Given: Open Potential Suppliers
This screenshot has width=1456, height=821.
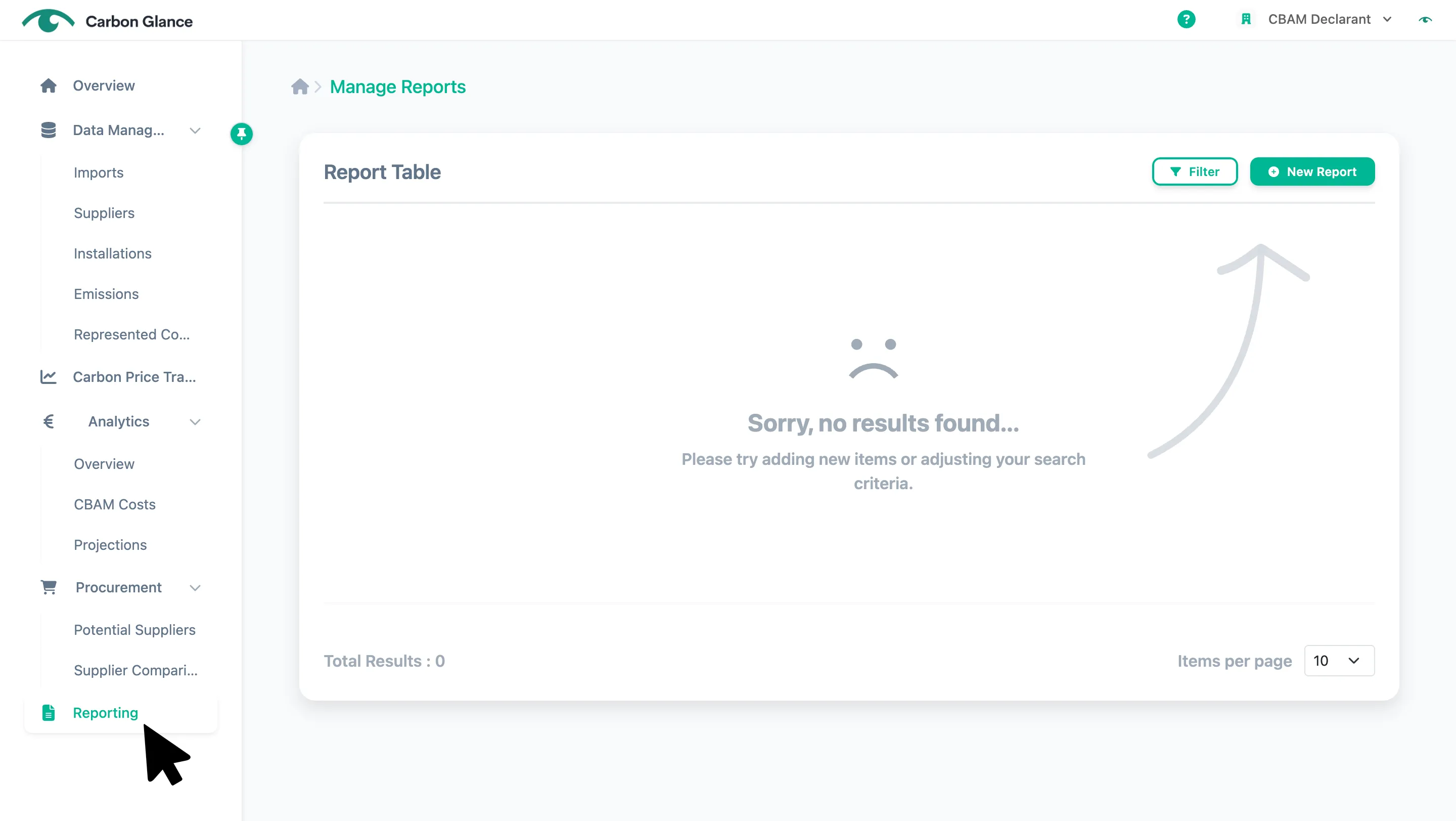Looking at the screenshot, I should coord(134,629).
